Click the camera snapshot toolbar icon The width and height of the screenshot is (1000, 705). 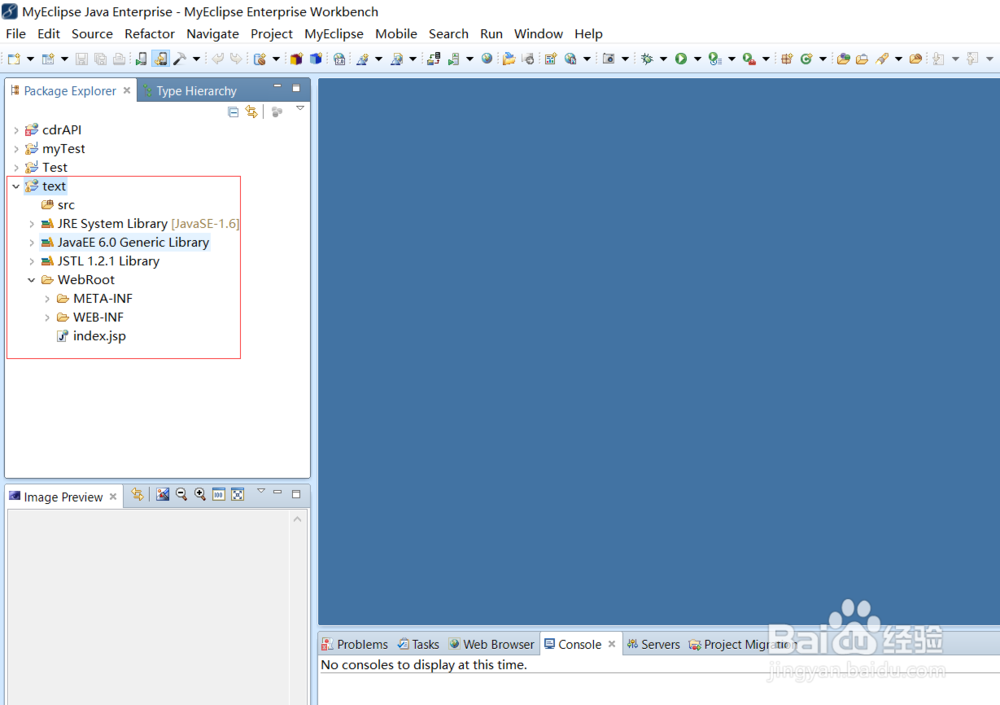pyautogui.click(x=608, y=59)
